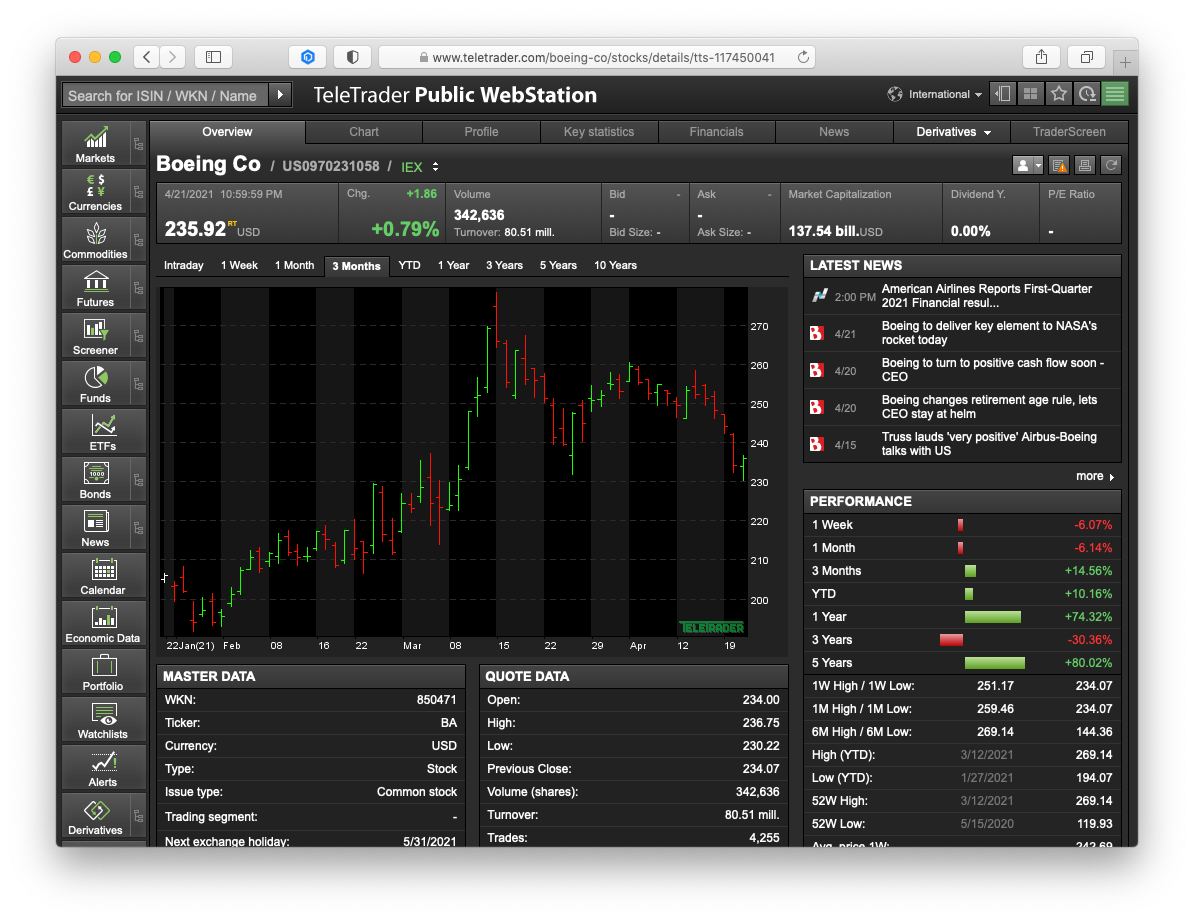Expand the Futures submenu tree icon
Image resolution: width=1194 pixels, height=921 pixels.
tap(138, 288)
